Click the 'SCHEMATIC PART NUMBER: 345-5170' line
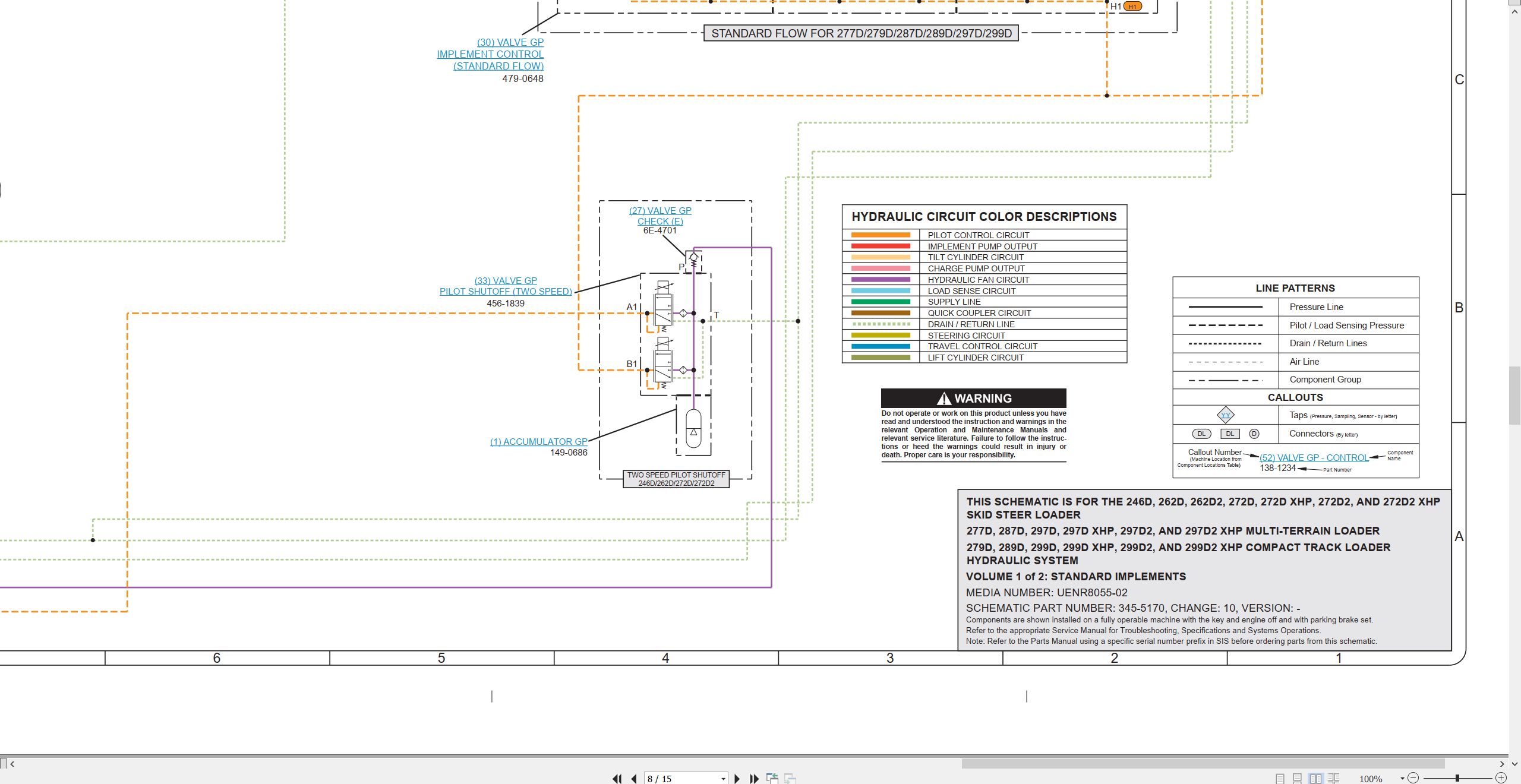The image size is (1521, 784). click(1133, 608)
